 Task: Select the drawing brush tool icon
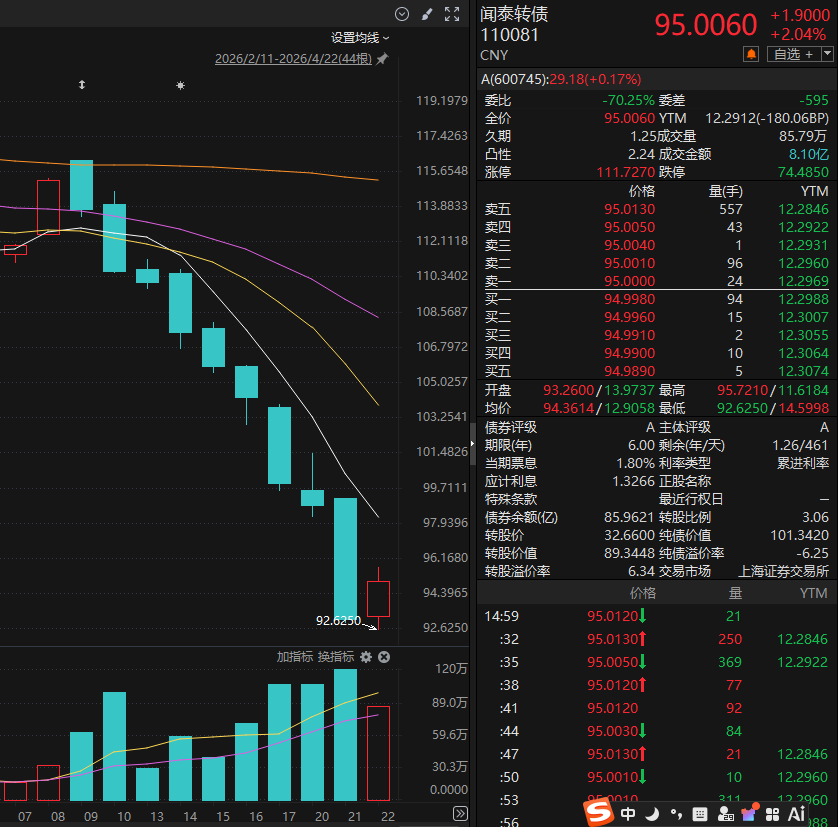click(427, 14)
